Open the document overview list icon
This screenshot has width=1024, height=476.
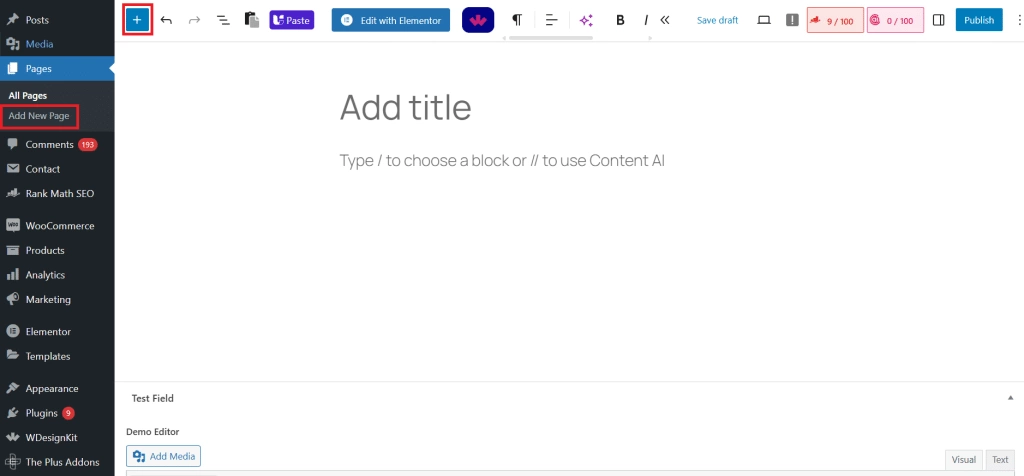(223, 20)
